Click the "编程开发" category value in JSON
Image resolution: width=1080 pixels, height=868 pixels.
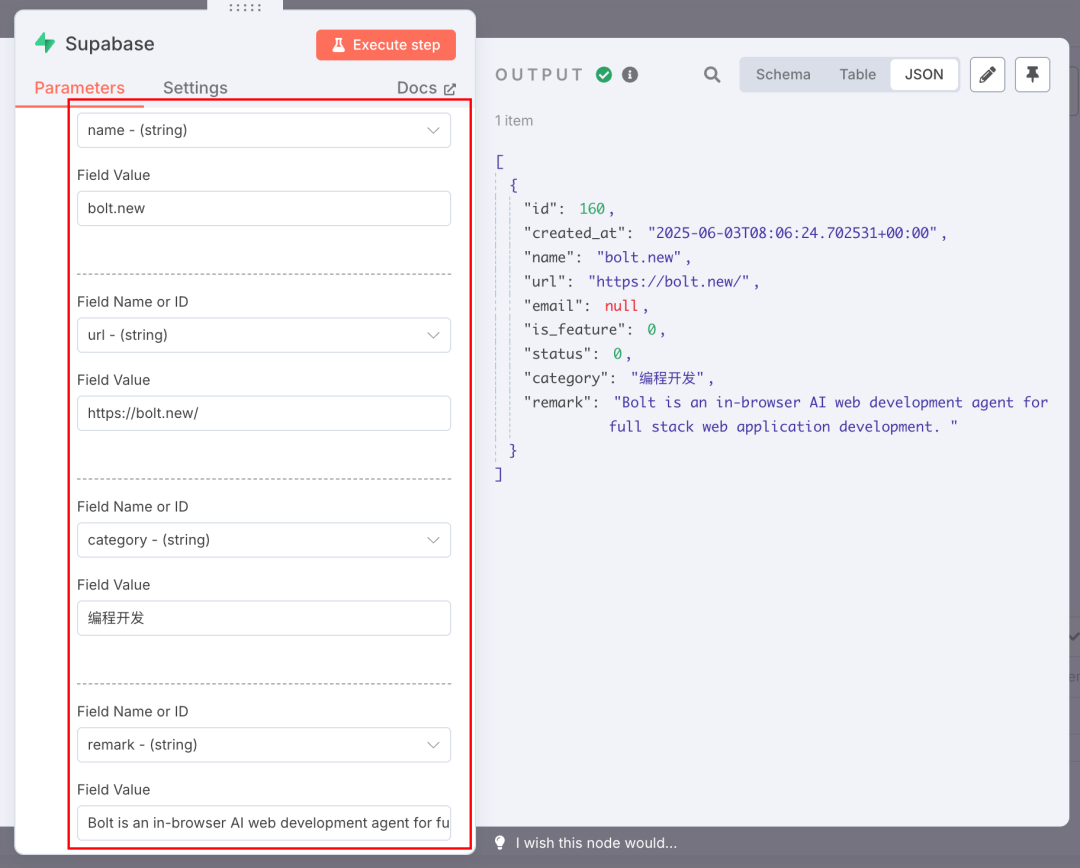[667, 378]
